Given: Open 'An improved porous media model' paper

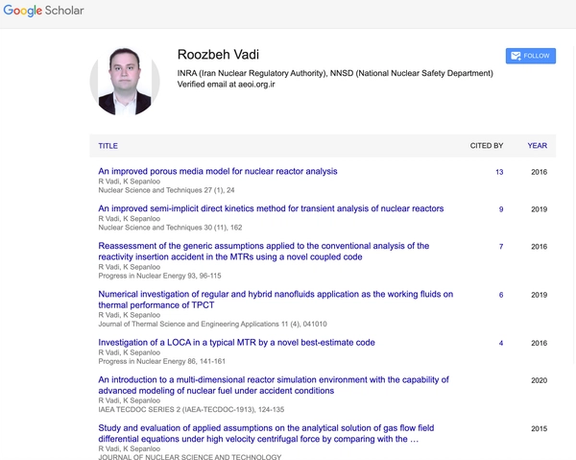Looking at the screenshot, I should [217, 171].
